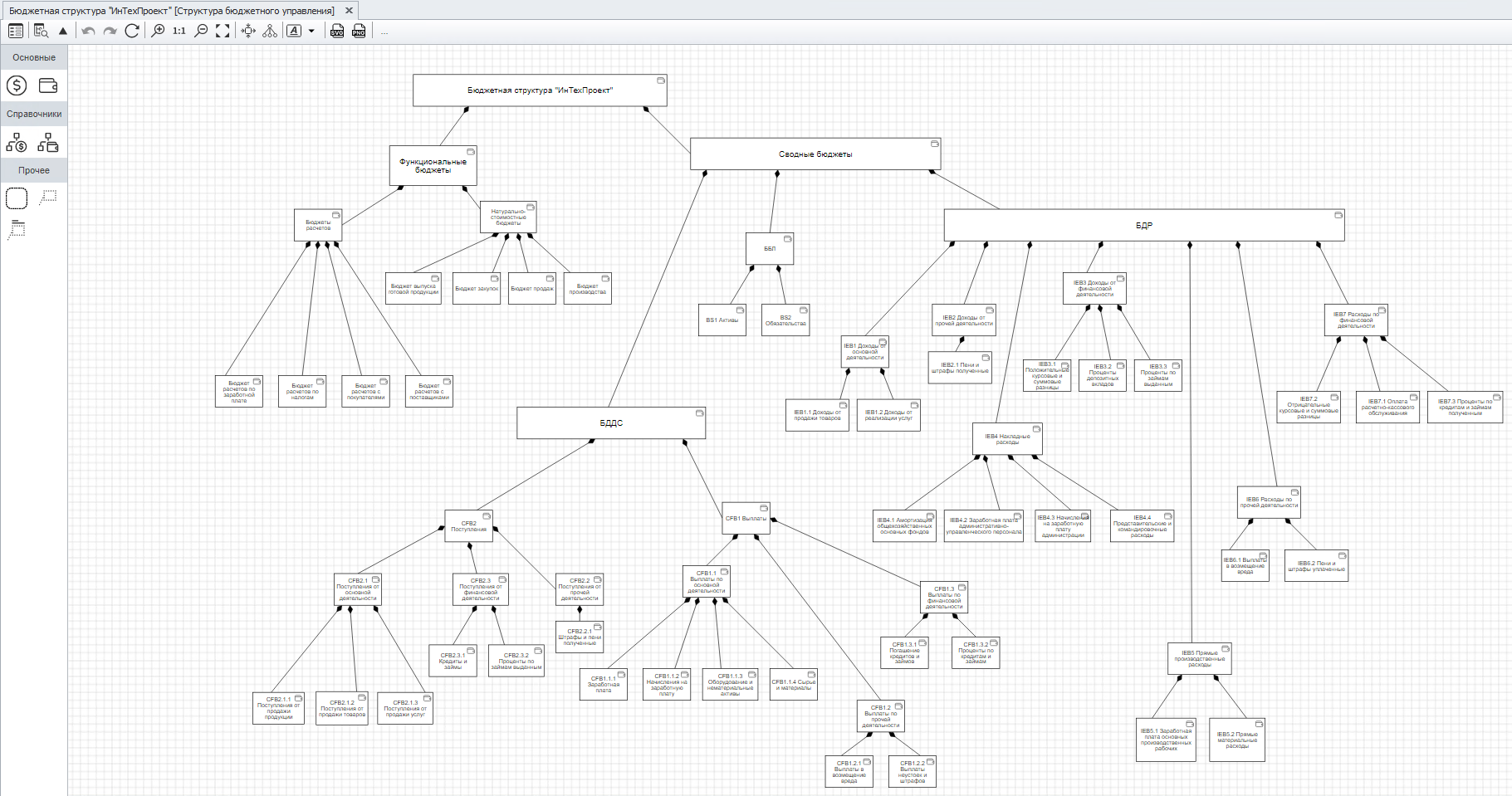1512x796 pixels.
Task: Collapse the Сводные бюджеты node corner icon
Action: point(934,144)
